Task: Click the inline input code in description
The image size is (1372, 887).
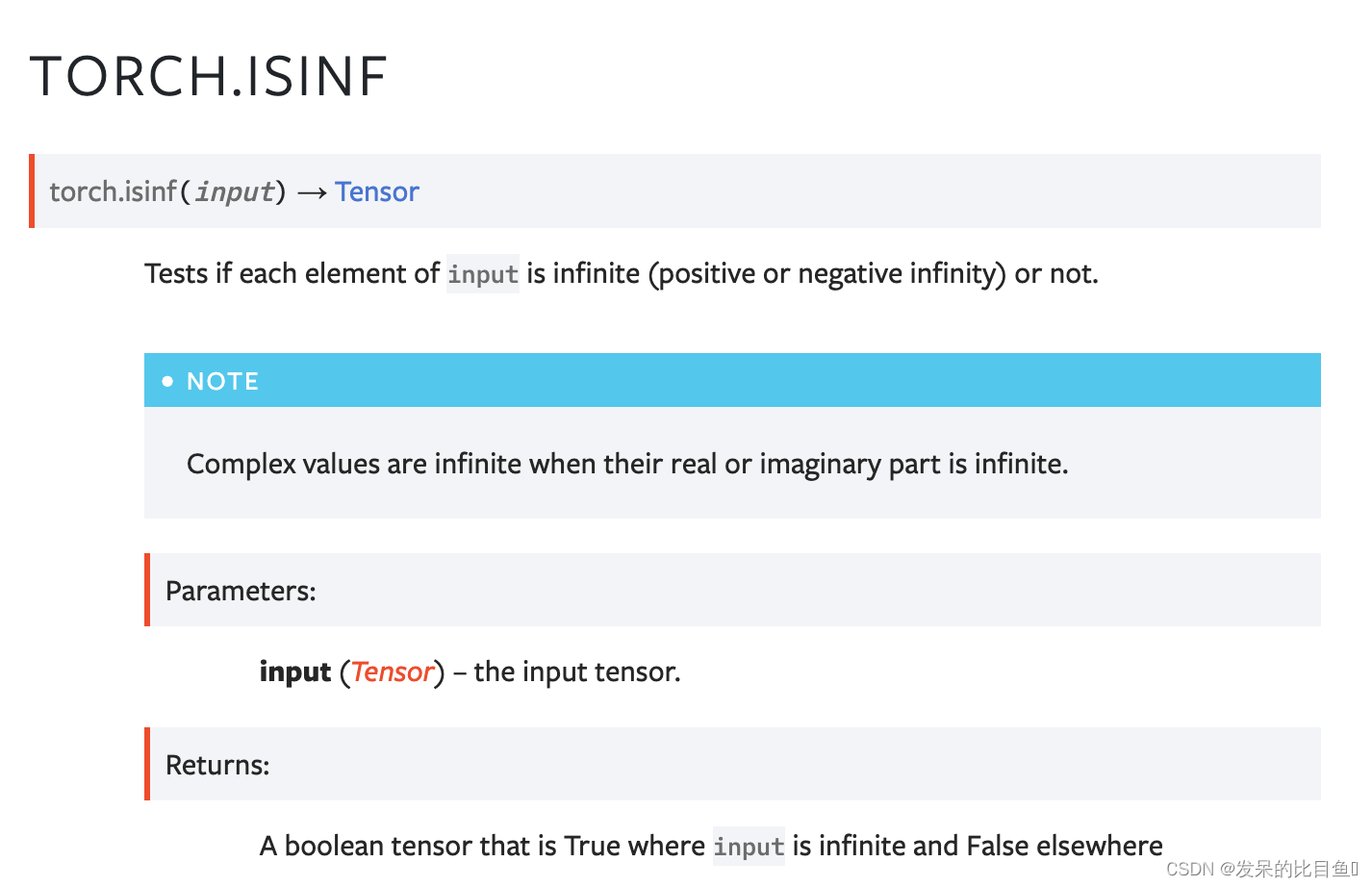Action: [x=483, y=274]
